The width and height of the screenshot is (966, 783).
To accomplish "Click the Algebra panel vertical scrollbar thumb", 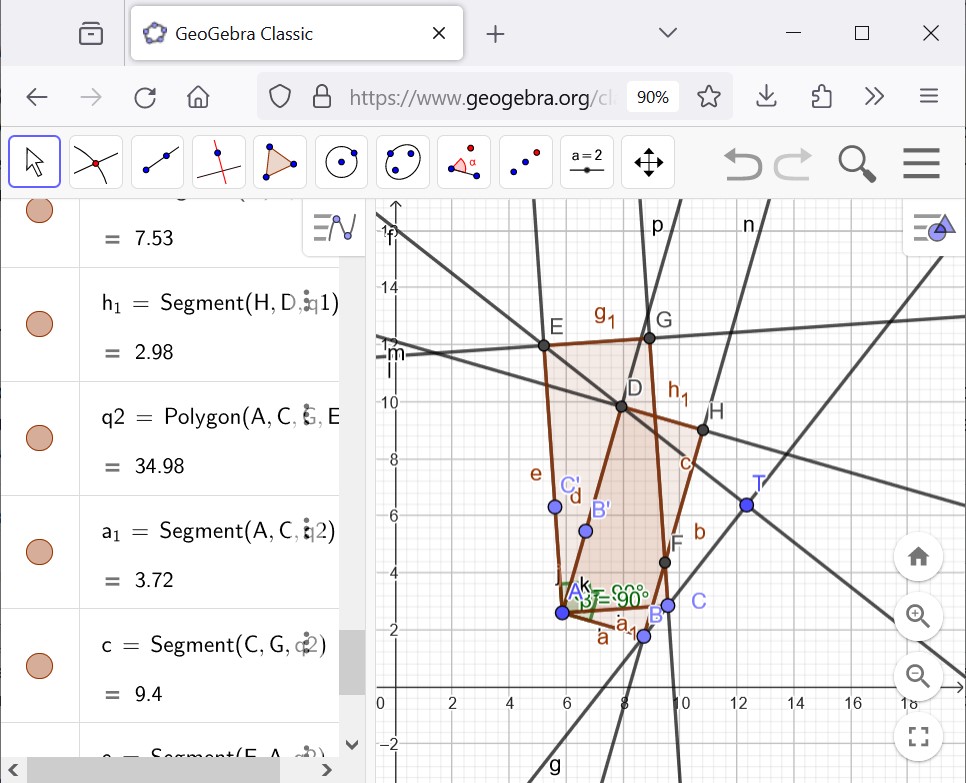I will [353, 662].
